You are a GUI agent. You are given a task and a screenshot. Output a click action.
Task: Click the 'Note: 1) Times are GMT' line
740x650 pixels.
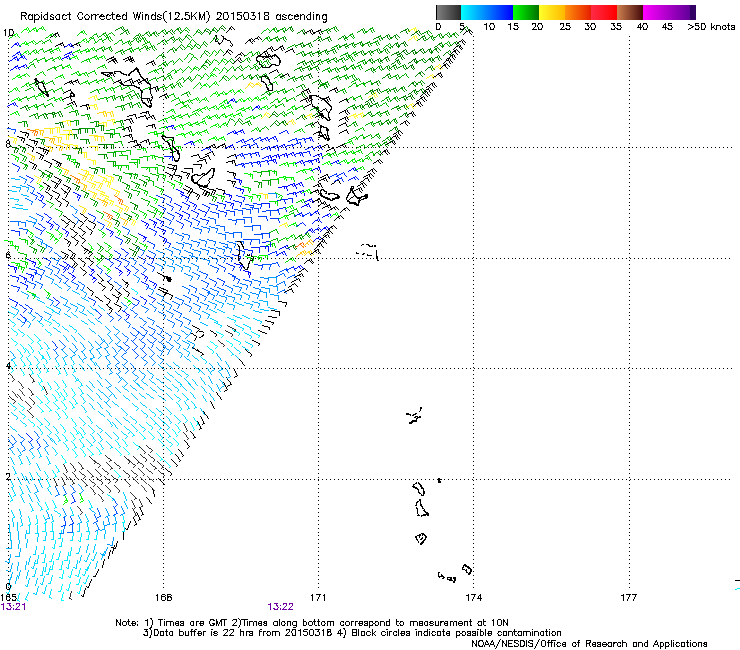312,623
